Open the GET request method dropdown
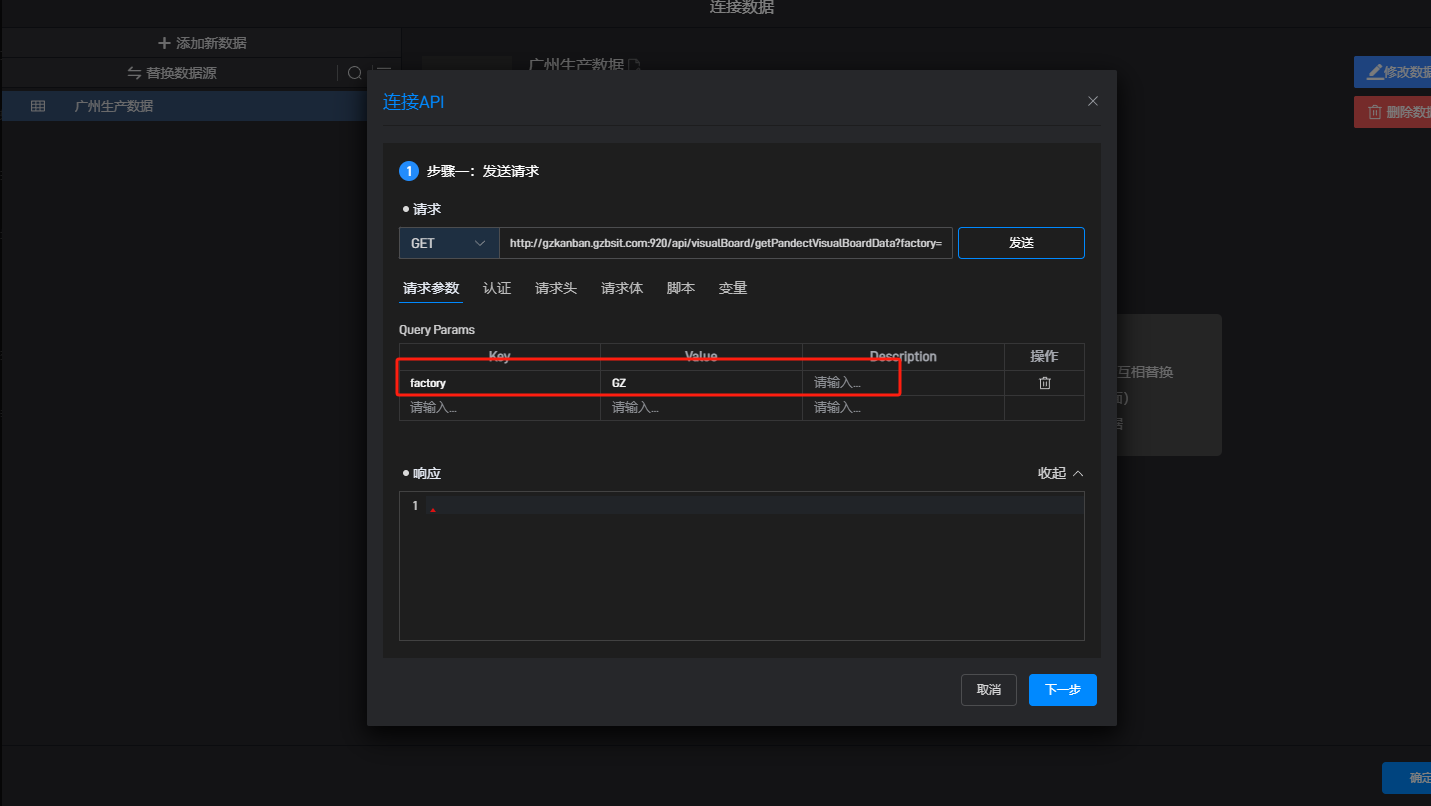The height and width of the screenshot is (806, 1431). pyautogui.click(x=449, y=243)
